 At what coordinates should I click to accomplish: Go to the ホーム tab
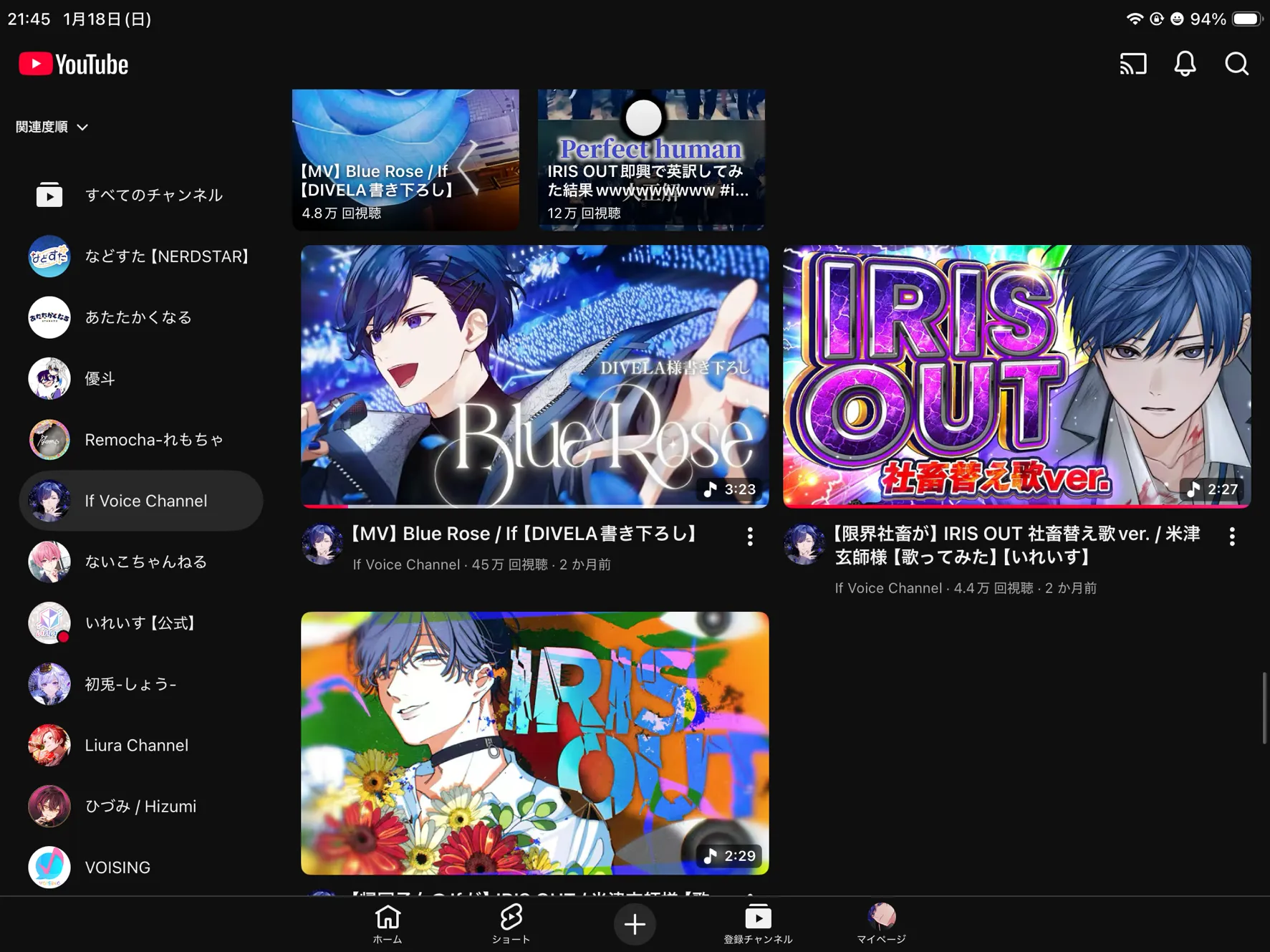(x=388, y=924)
